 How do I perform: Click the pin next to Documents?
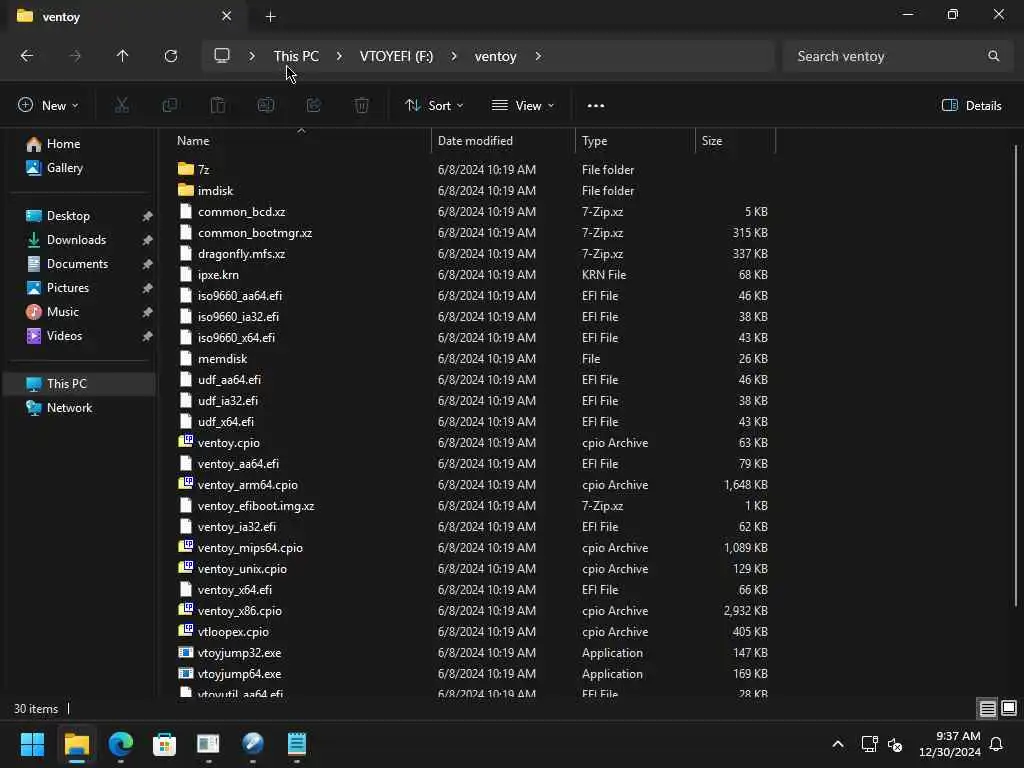[147, 264]
